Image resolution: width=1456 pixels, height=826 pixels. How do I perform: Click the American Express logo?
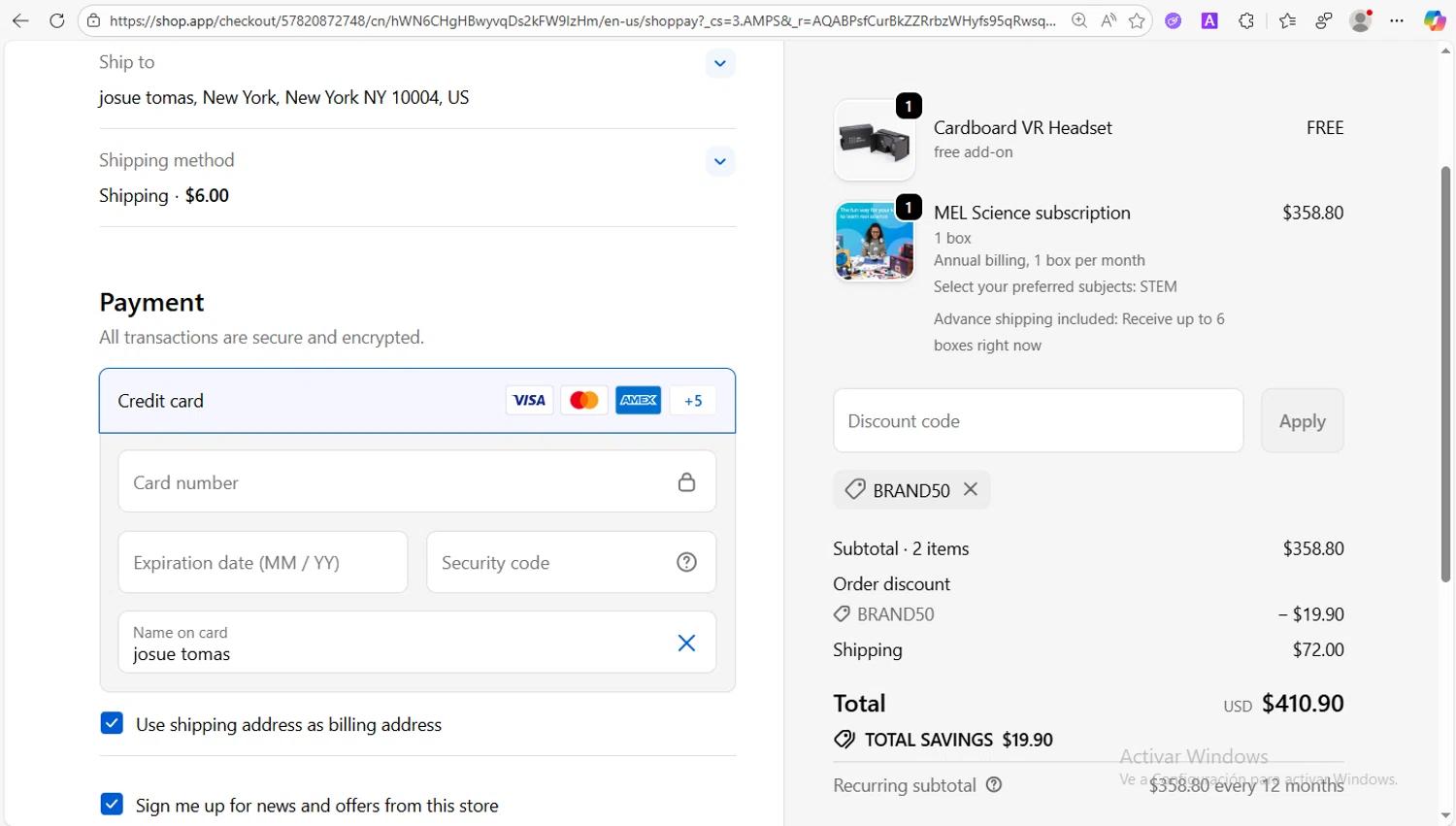[638, 400]
